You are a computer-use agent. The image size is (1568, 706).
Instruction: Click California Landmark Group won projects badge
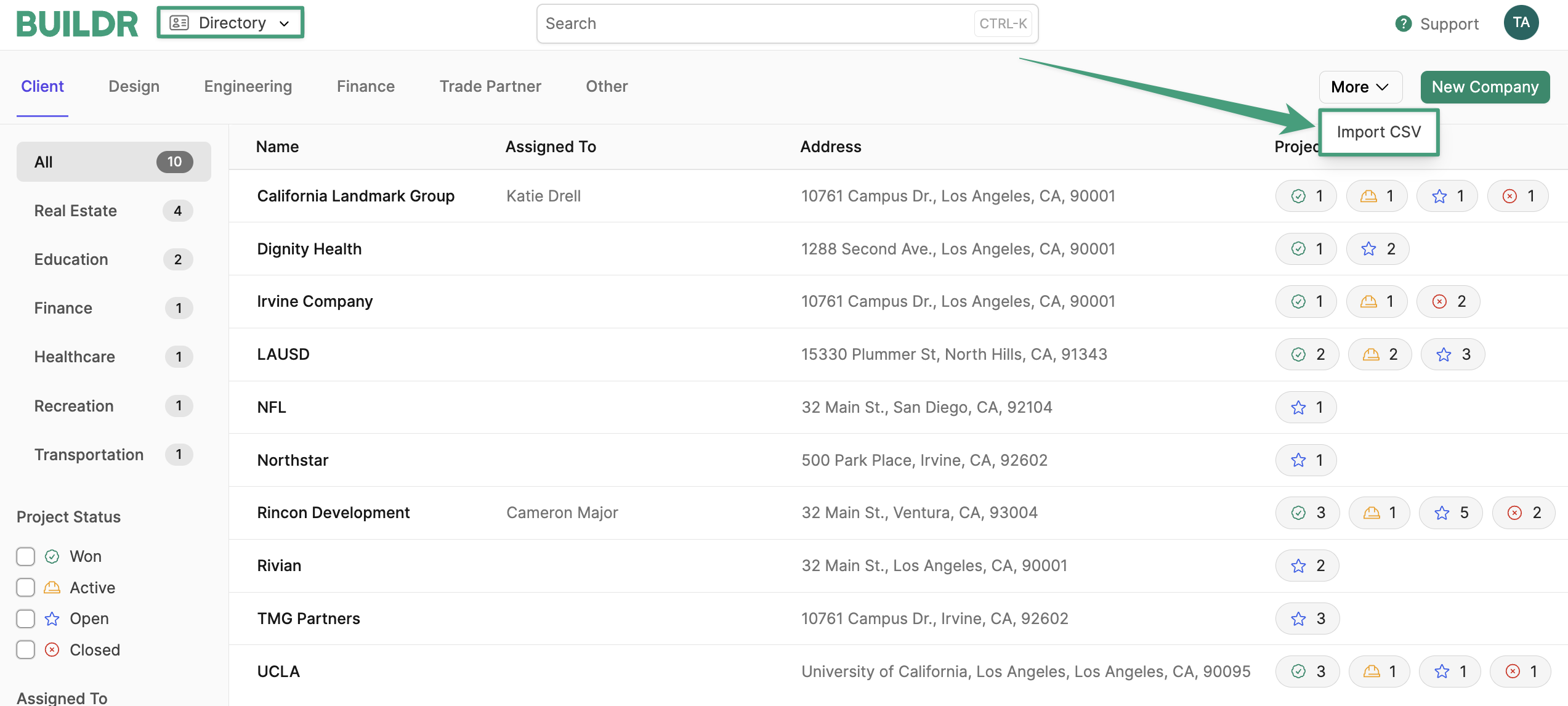tap(1306, 196)
